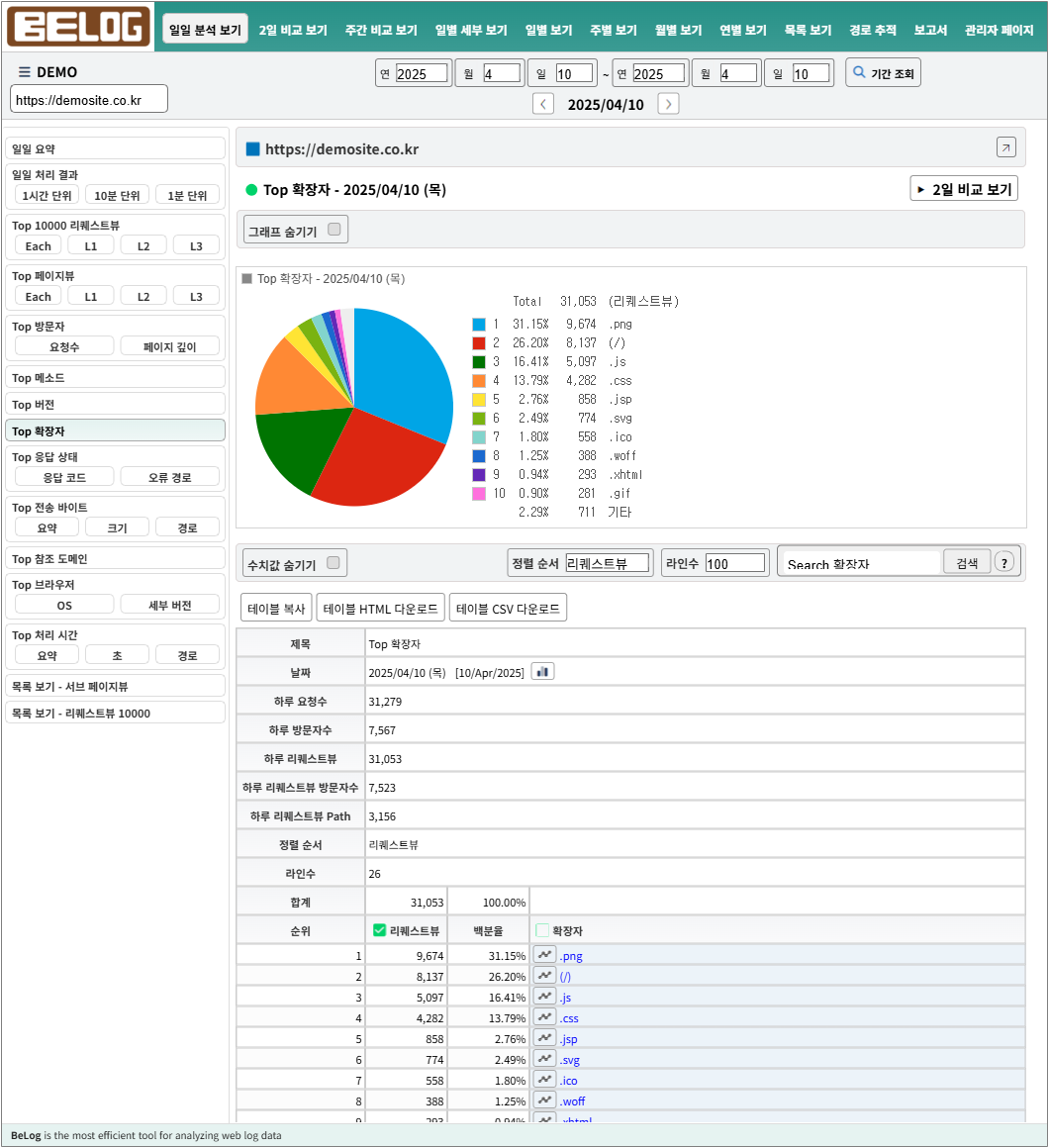Click the Search 확장자 input field
Viewport: 1049px width, 1148px height.
tap(860, 563)
